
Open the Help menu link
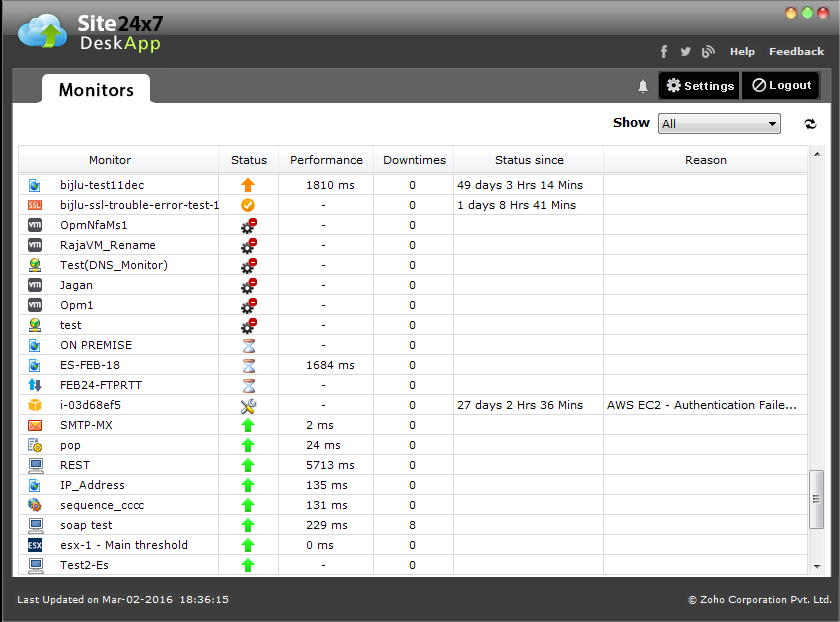742,52
